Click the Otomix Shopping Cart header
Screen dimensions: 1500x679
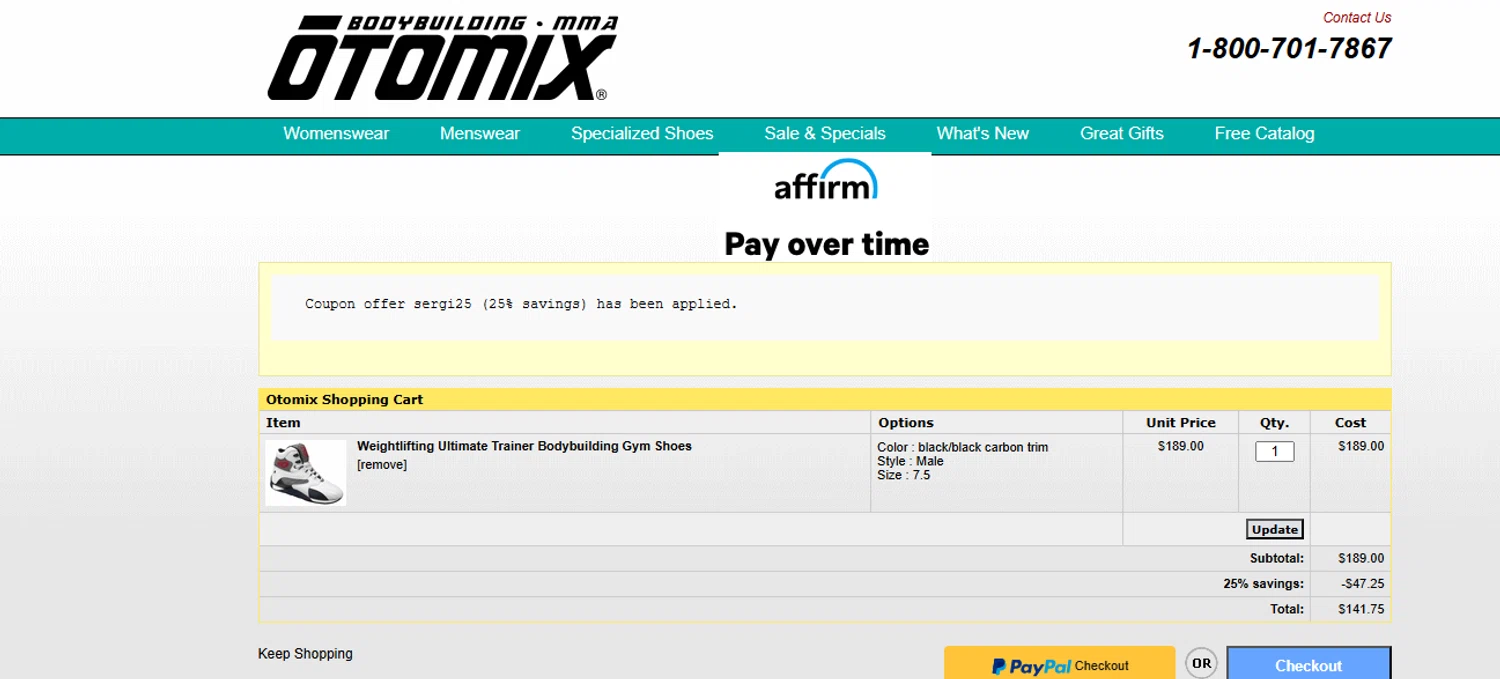click(344, 399)
